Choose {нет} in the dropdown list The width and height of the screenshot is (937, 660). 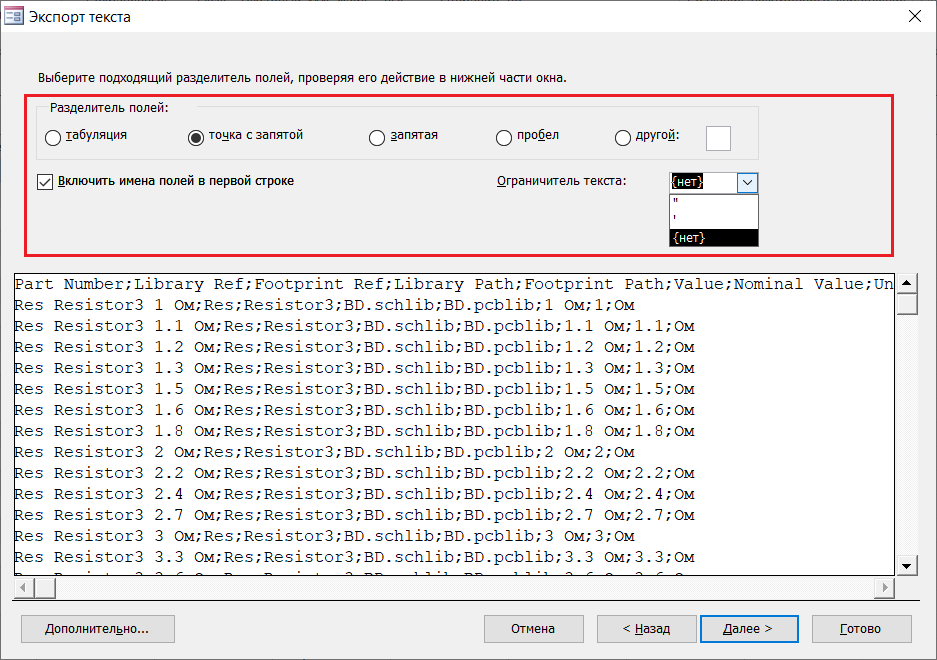point(714,238)
